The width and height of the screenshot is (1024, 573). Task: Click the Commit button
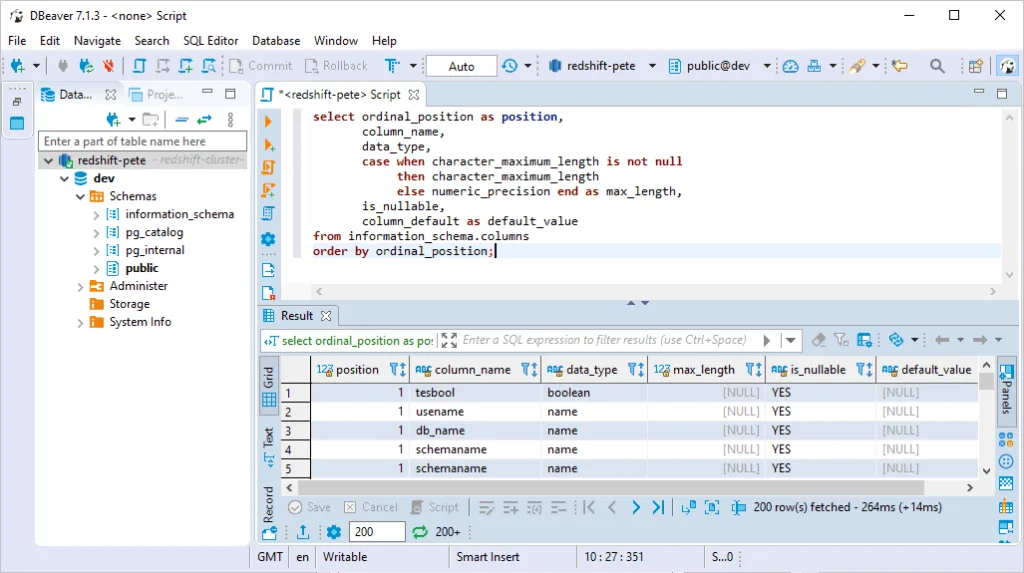[x=261, y=66]
